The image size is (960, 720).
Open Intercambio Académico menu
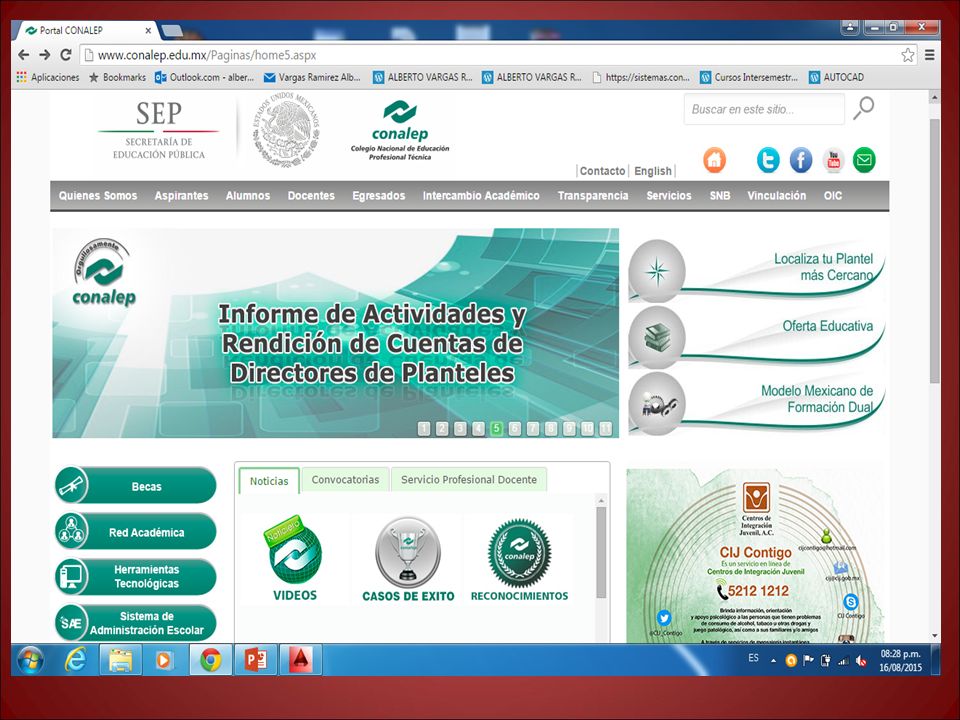tap(481, 196)
